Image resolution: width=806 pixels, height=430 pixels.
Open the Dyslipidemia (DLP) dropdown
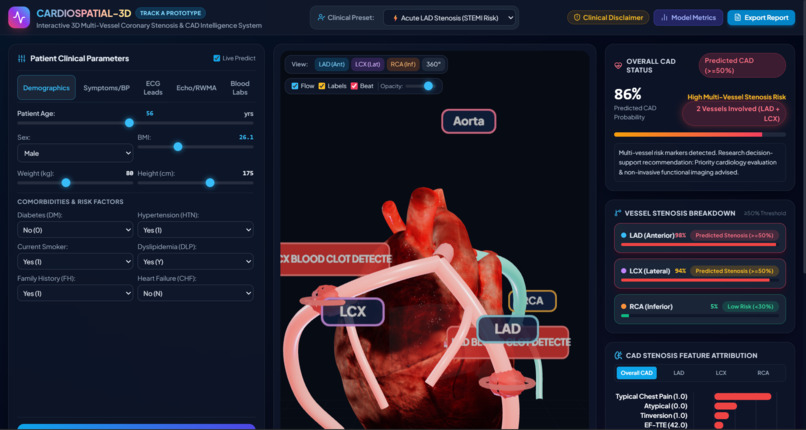[x=195, y=261]
